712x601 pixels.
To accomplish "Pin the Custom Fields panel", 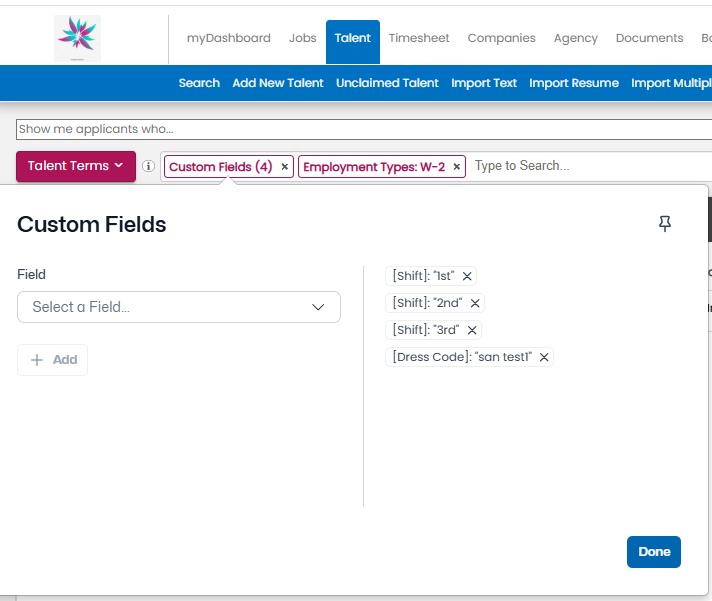I will pos(665,224).
